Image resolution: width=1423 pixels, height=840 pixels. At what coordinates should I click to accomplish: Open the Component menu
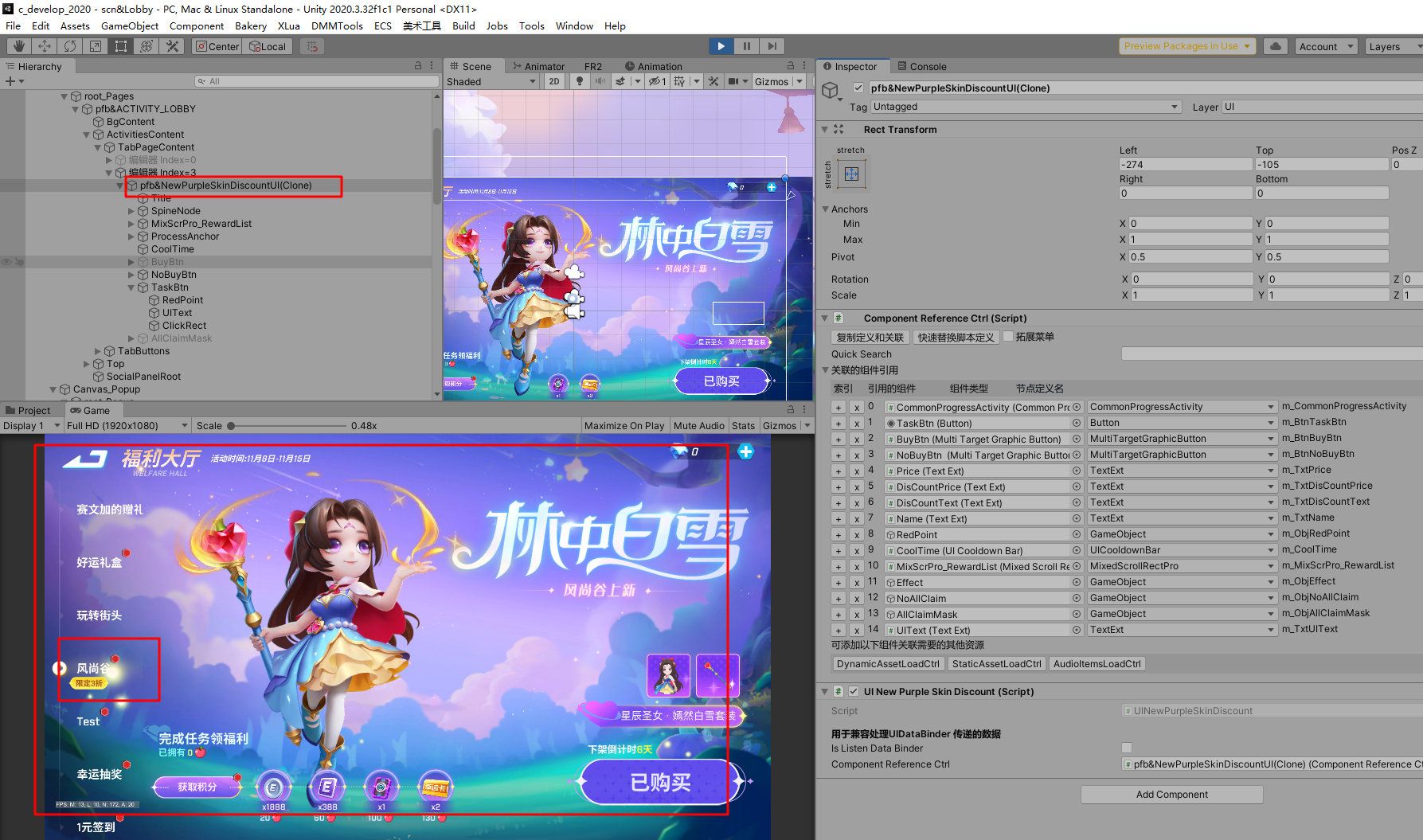coord(197,25)
